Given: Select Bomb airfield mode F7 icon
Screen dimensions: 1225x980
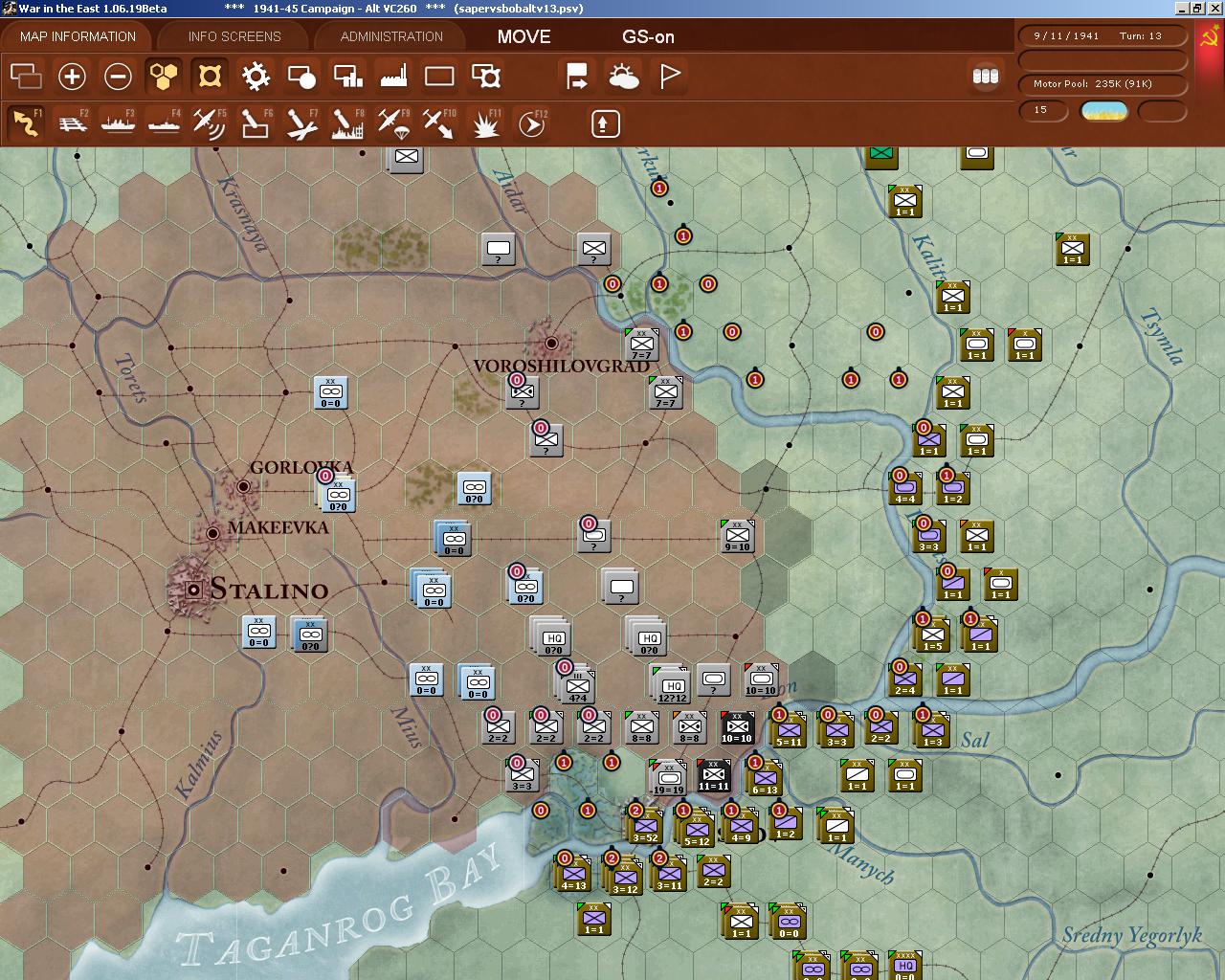Looking at the screenshot, I should coord(301,122).
